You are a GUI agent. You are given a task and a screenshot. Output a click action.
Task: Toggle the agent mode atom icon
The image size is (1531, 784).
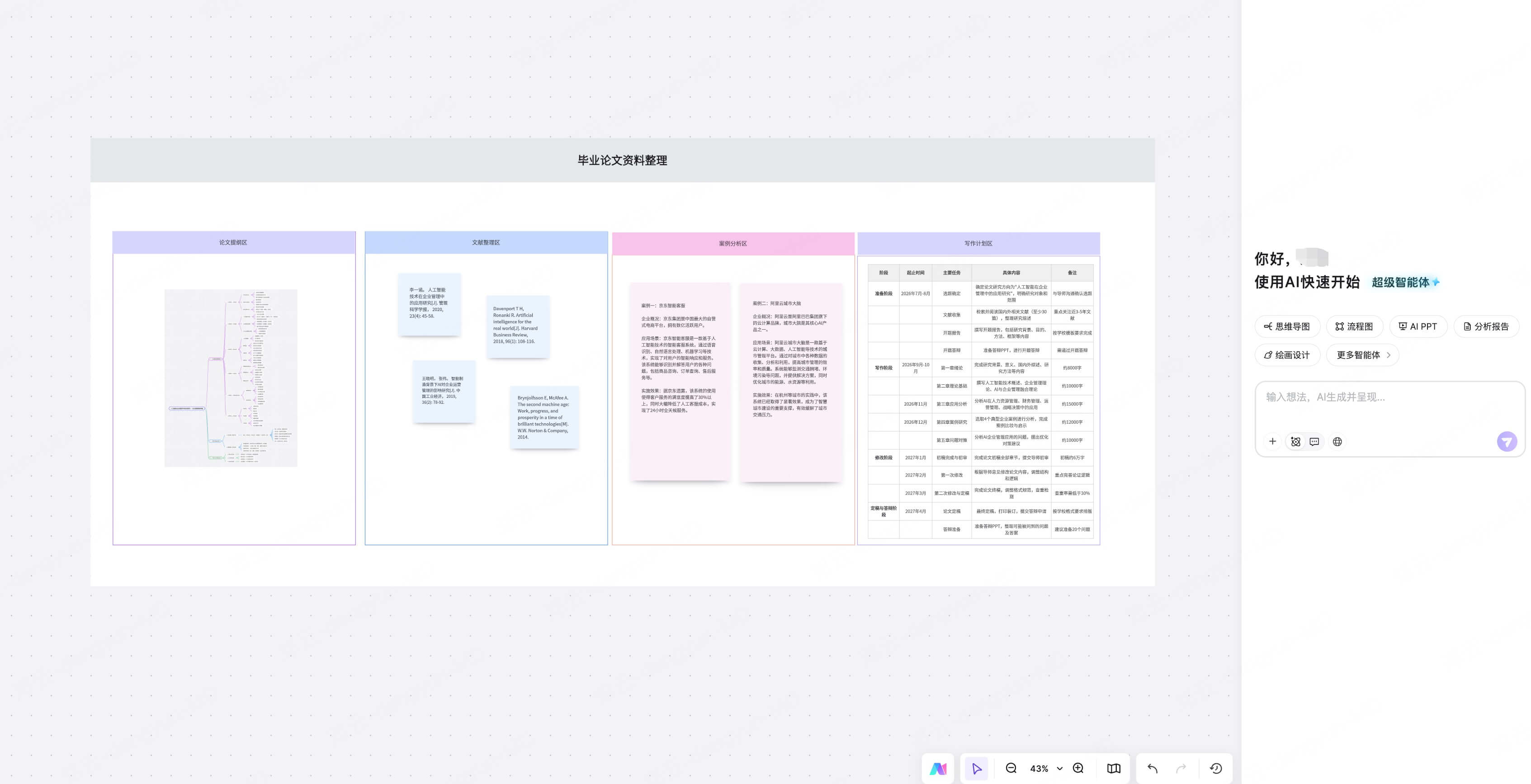click(x=1295, y=442)
